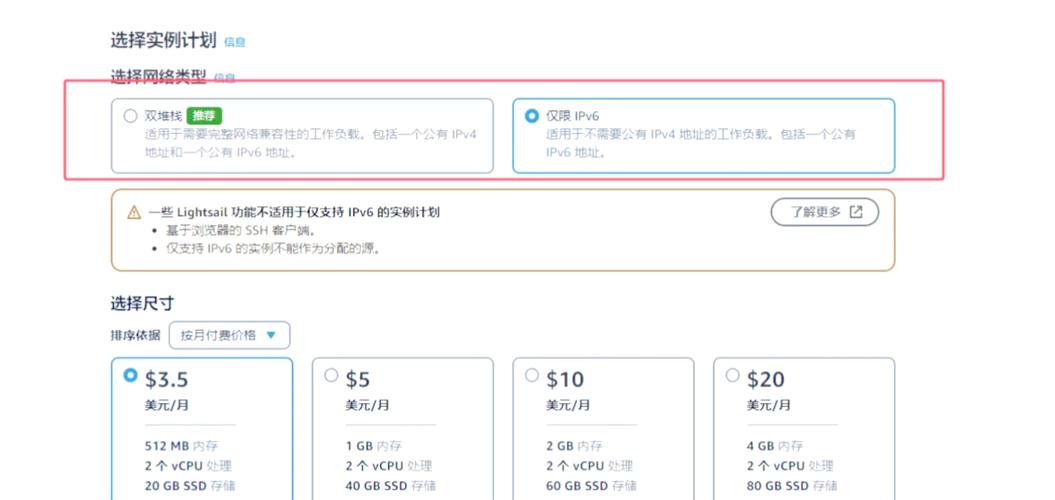Choose the $5 monthly plan radio
This screenshot has height=500, width=1055.
point(331,376)
